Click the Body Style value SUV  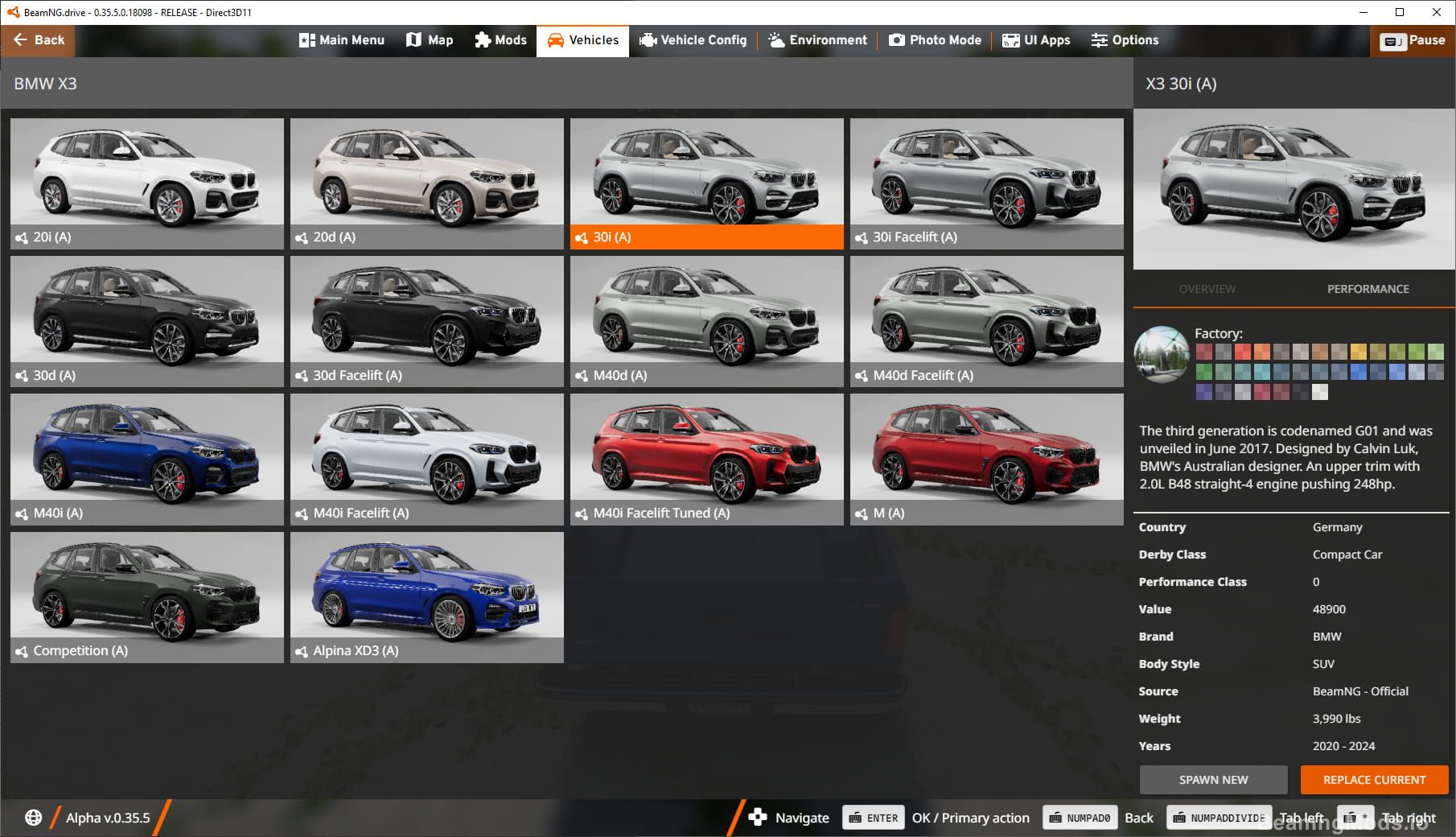click(x=1323, y=664)
